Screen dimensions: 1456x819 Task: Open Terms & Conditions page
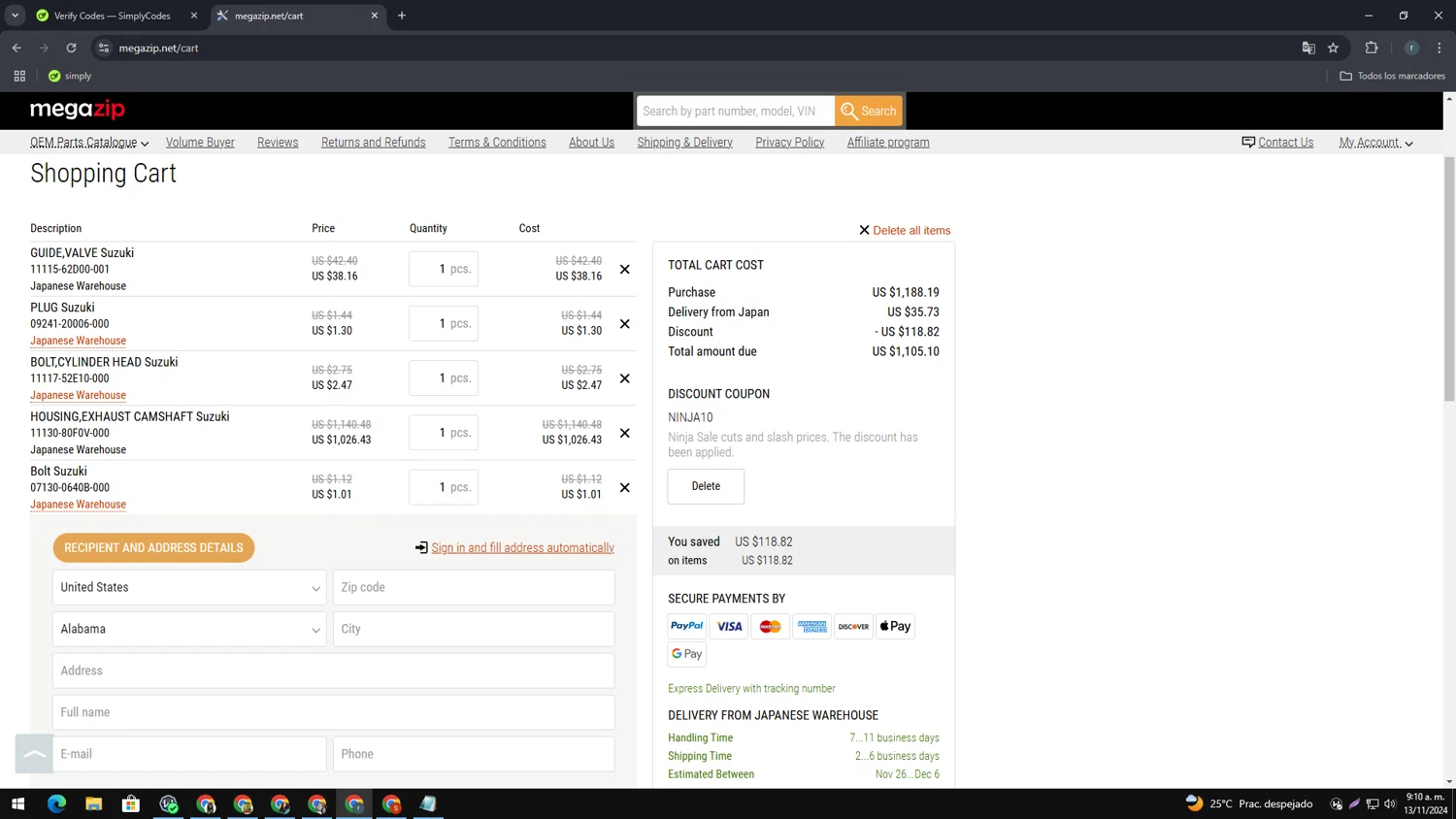497,143
